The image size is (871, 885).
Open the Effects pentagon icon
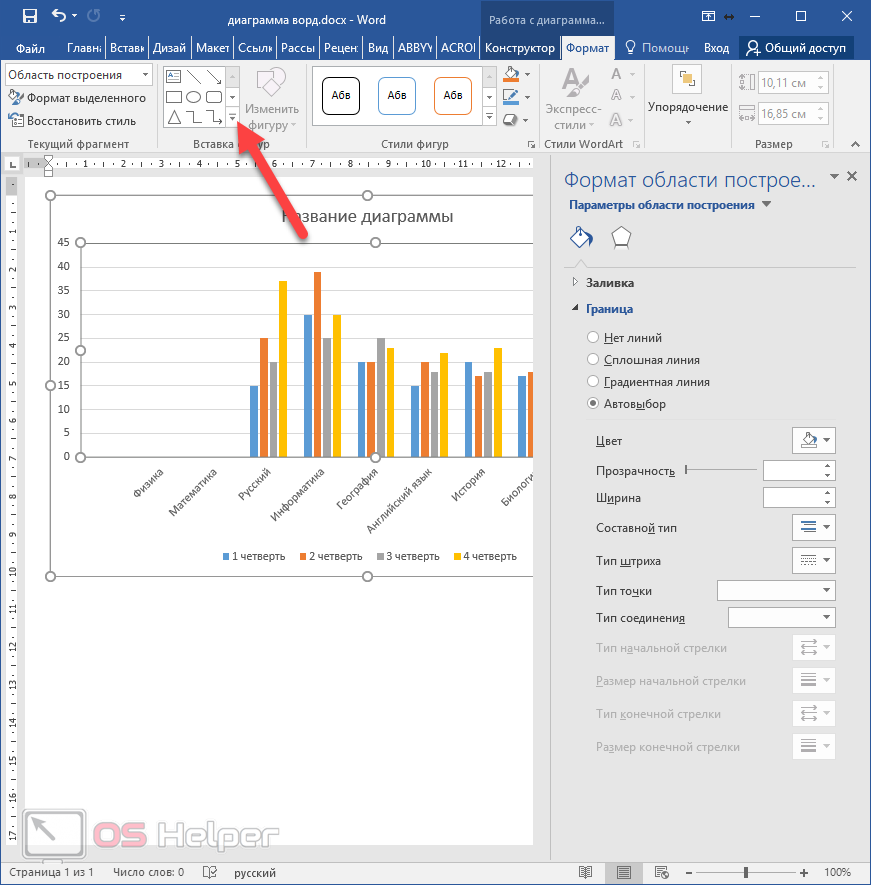(621, 238)
